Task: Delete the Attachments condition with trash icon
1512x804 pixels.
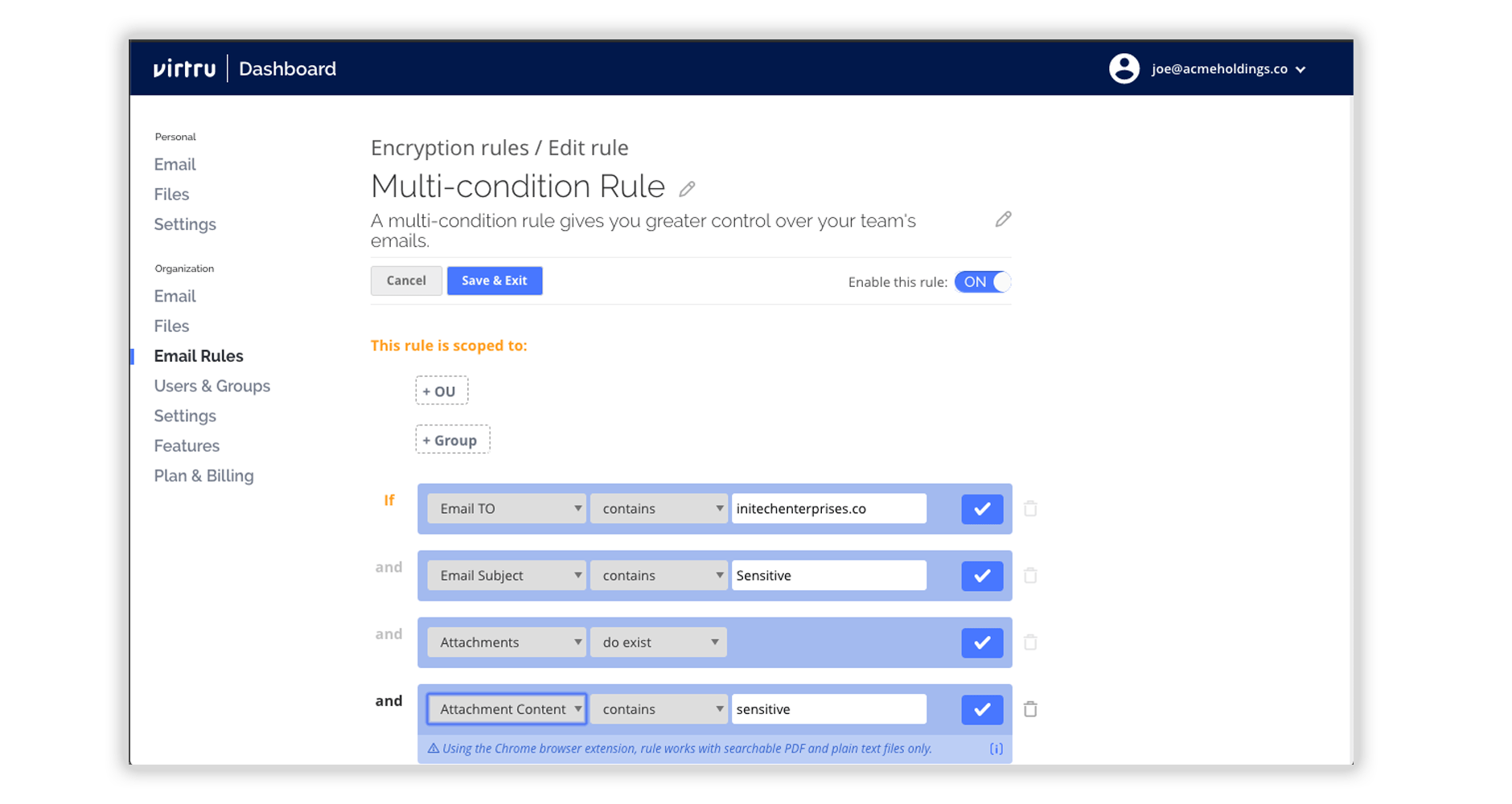Action: pos(1030,642)
